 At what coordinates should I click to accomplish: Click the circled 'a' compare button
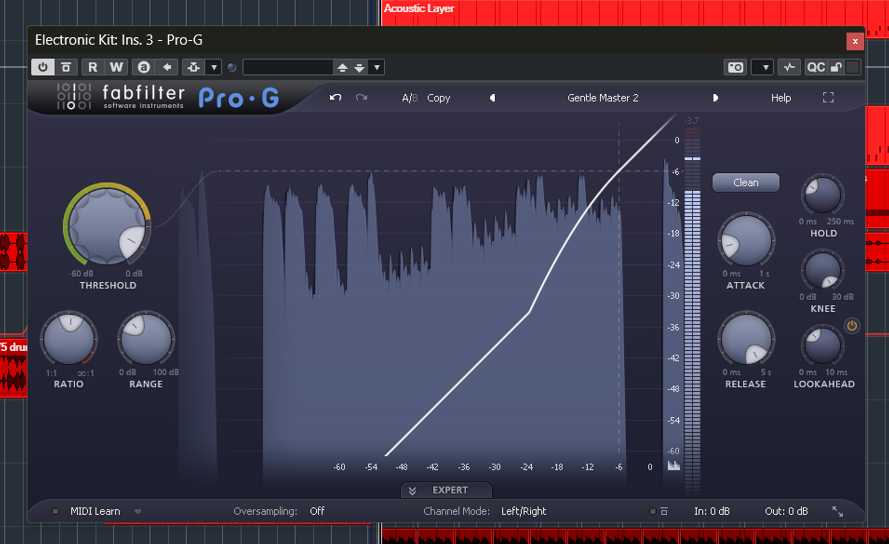pyautogui.click(x=143, y=67)
